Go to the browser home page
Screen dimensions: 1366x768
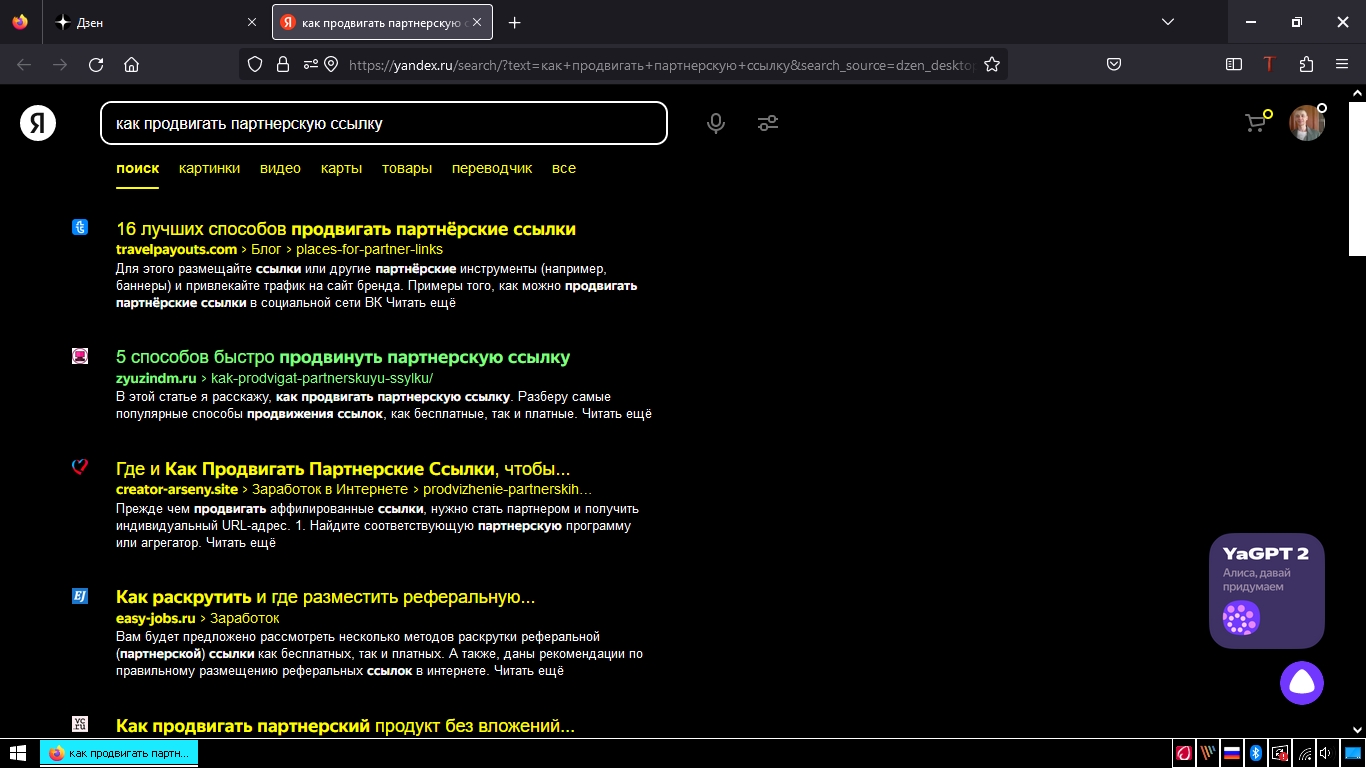click(131, 64)
